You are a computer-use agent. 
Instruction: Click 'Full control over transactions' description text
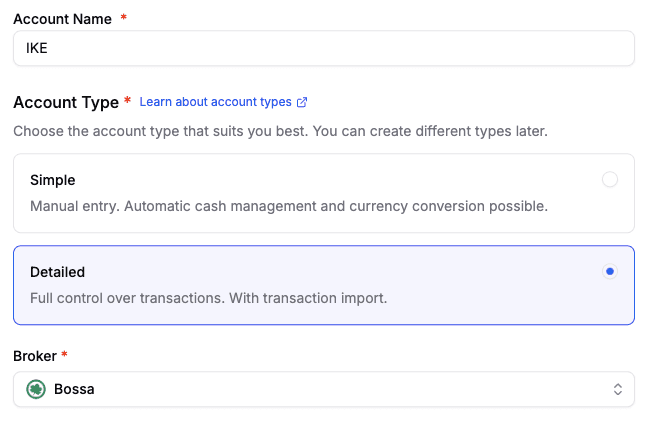[x=208, y=298]
